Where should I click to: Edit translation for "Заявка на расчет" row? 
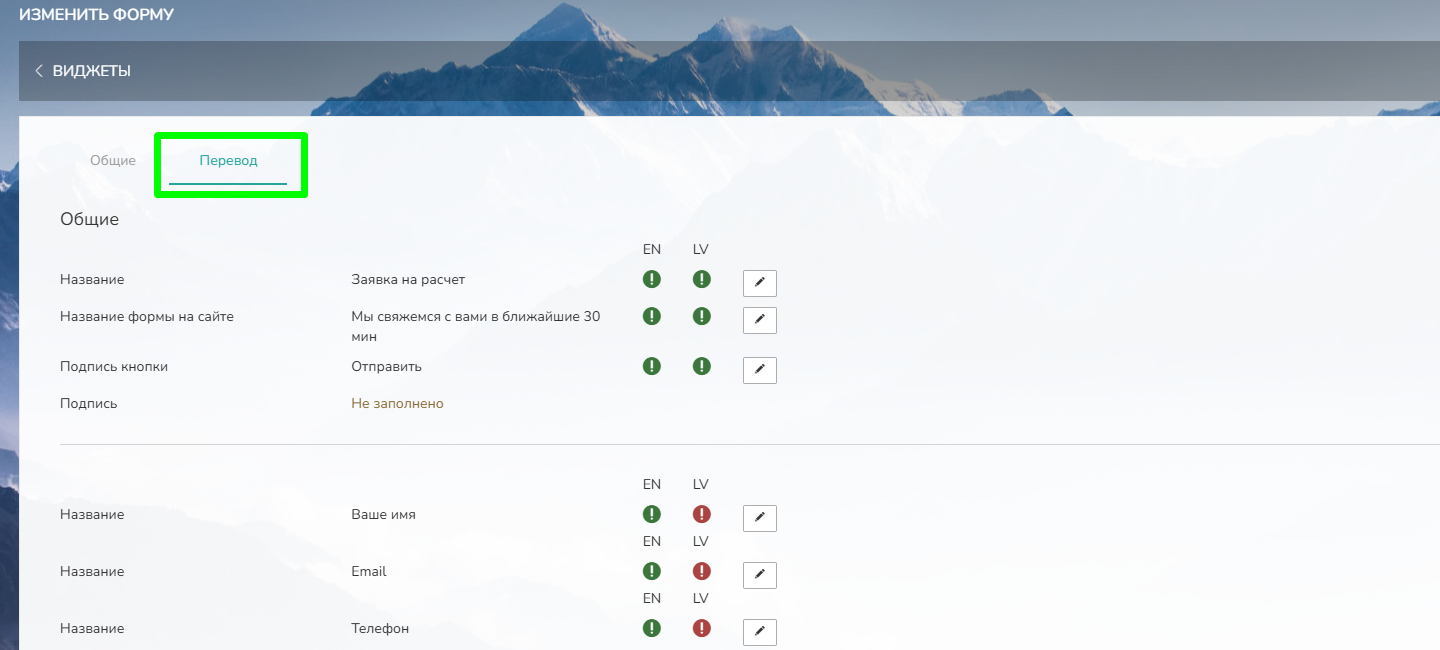pos(759,283)
